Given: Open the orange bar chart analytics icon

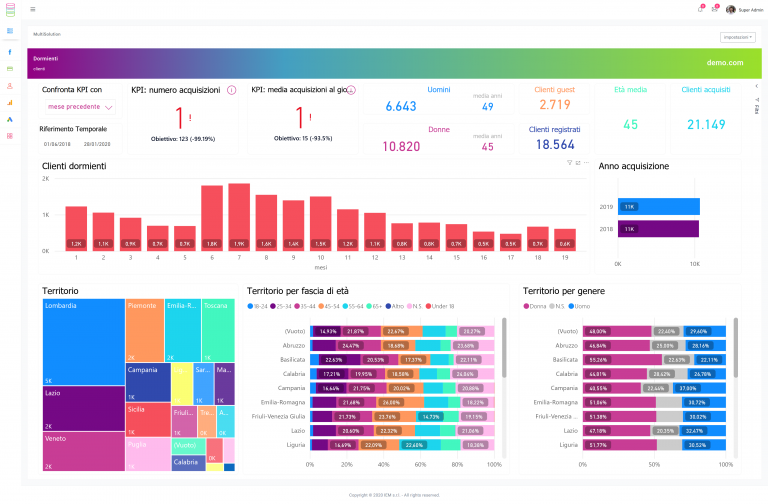Looking at the screenshot, I should pos(10,103).
